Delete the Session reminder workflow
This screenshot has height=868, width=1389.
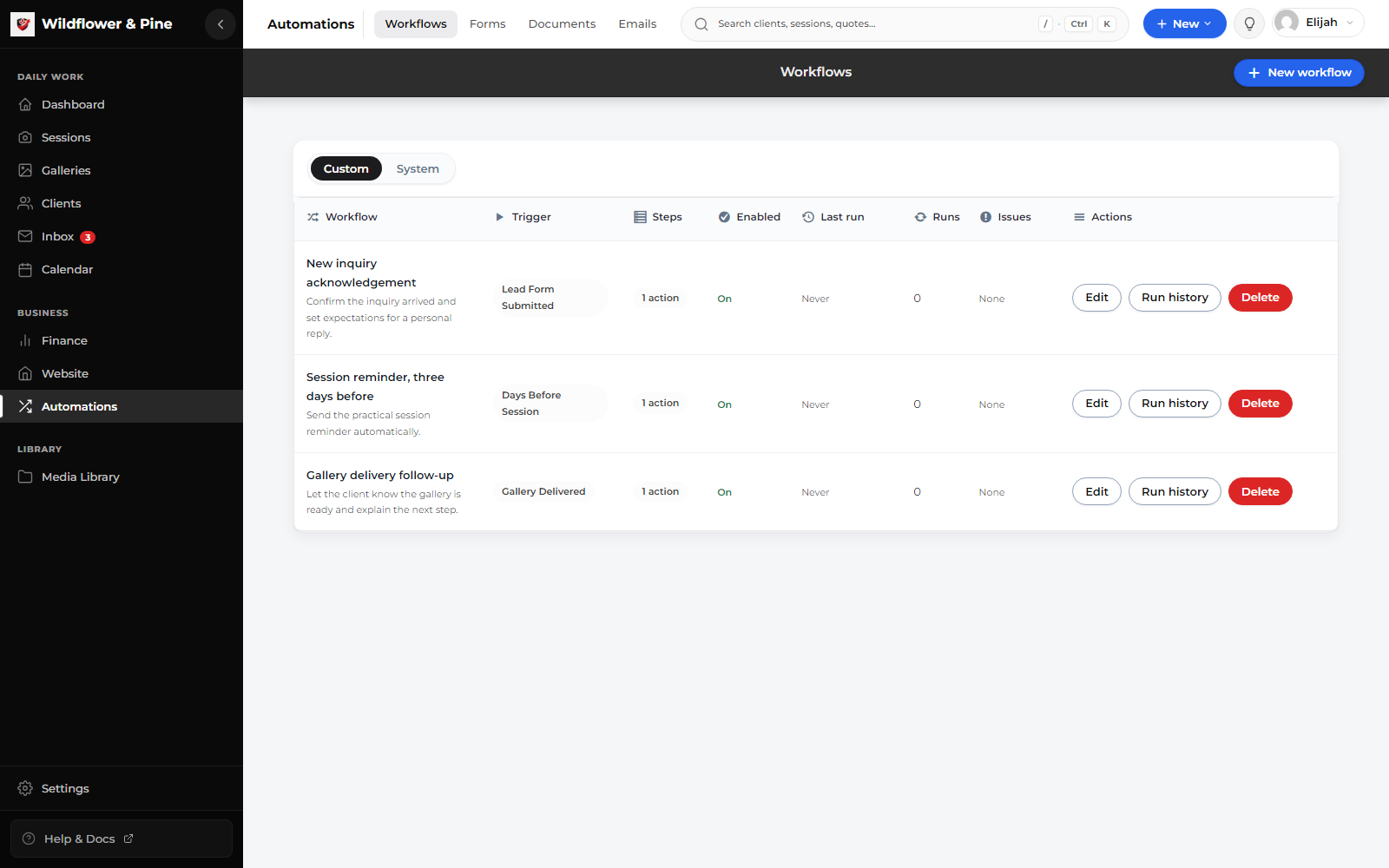click(1260, 404)
